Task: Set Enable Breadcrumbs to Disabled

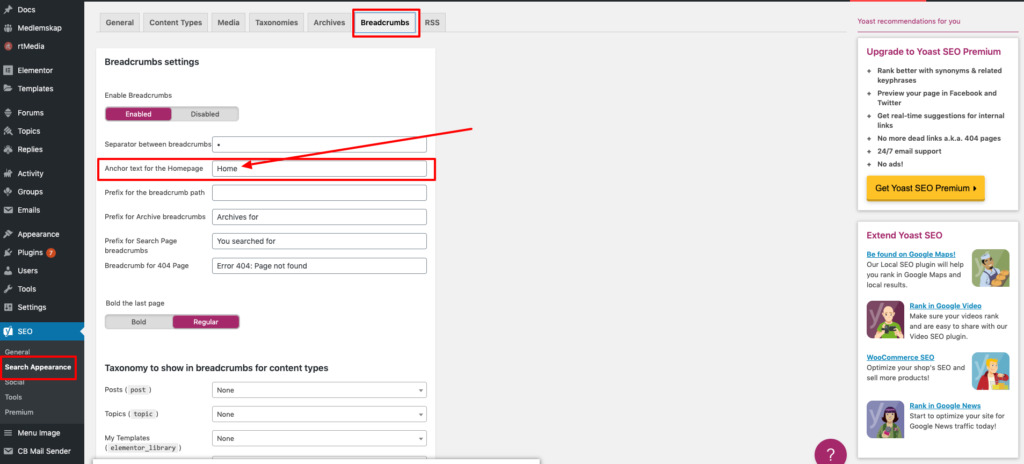Action: [x=205, y=114]
